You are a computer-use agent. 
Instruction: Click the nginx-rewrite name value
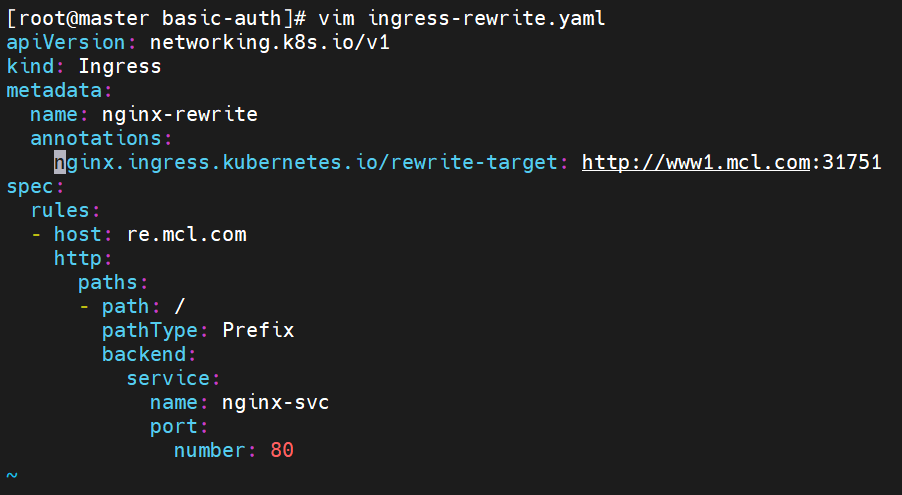click(179, 115)
